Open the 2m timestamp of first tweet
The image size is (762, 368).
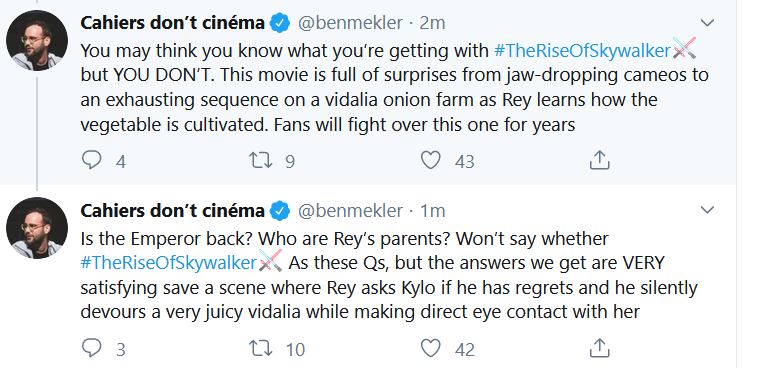432,23
